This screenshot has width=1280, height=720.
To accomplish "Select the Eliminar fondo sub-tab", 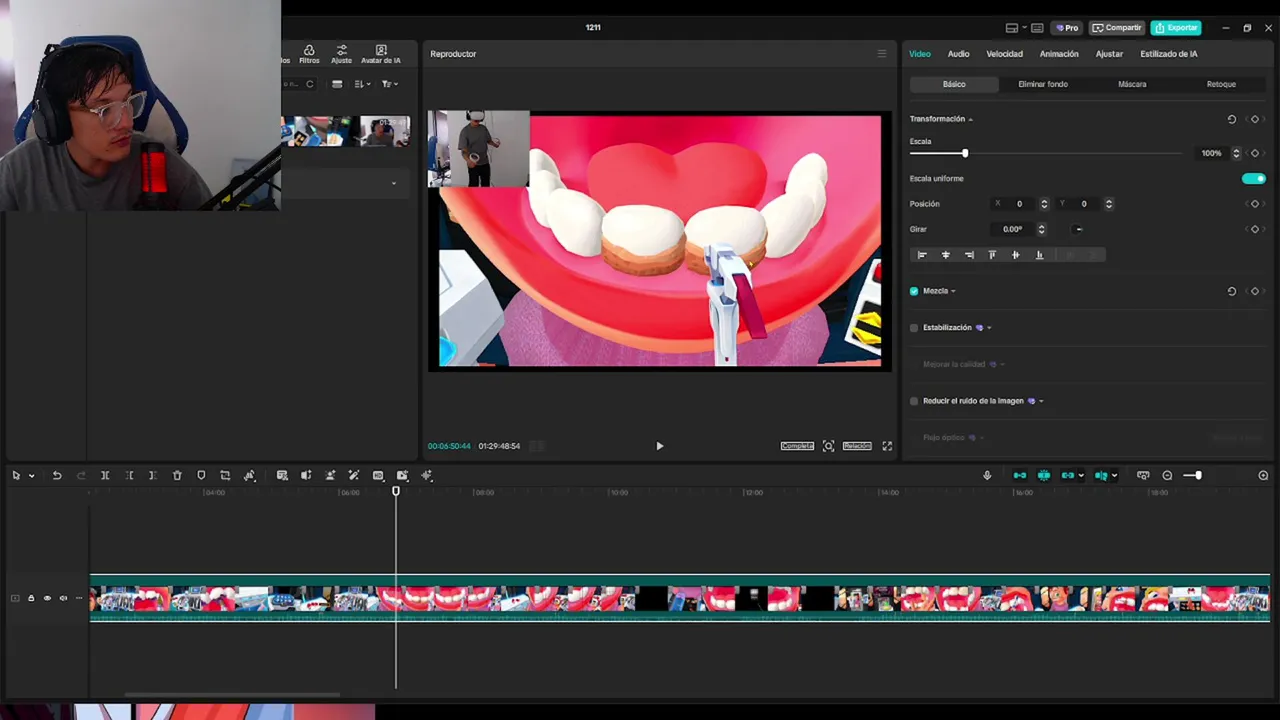I will coord(1043,84).
